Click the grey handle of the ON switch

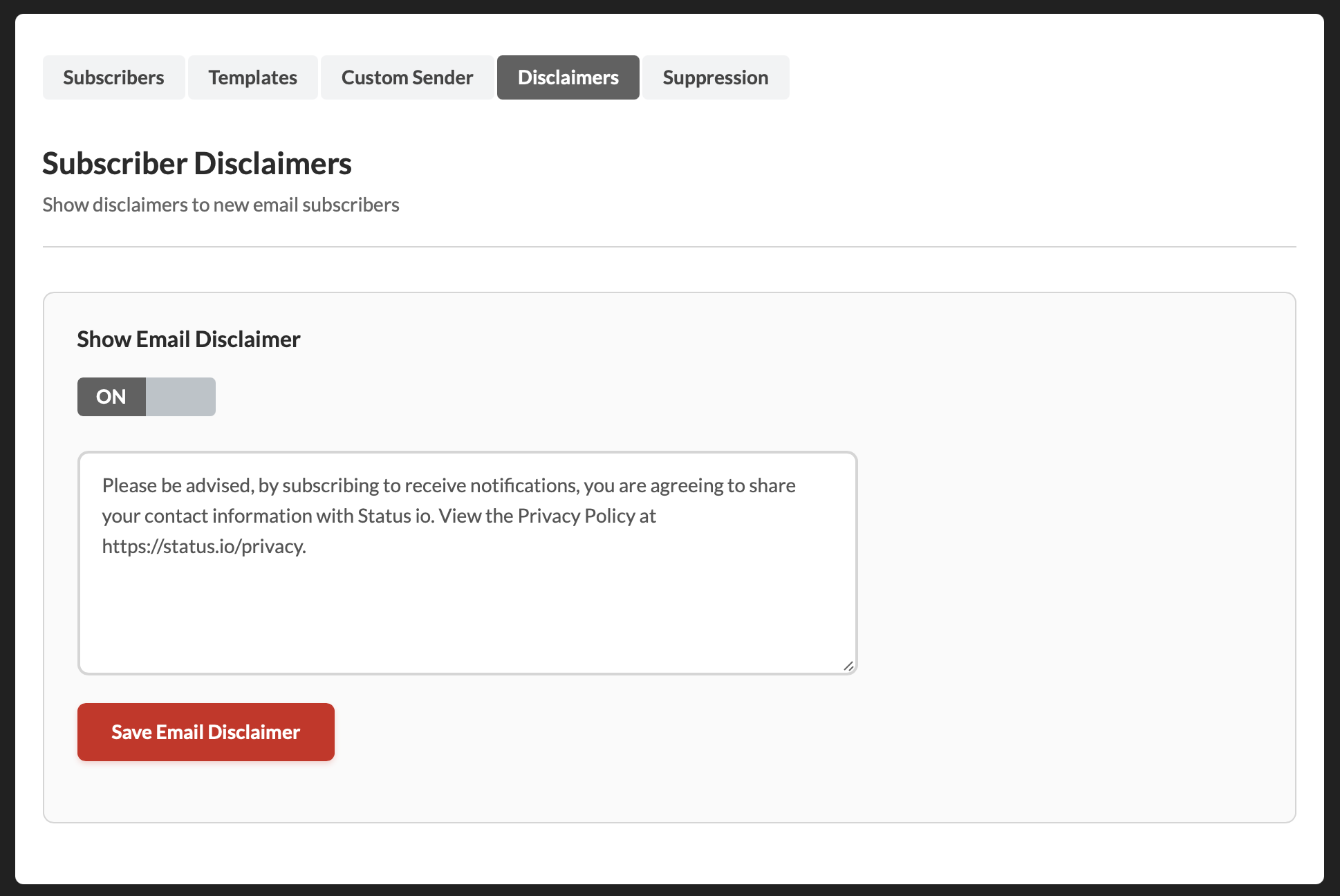[x=180, y=397]
